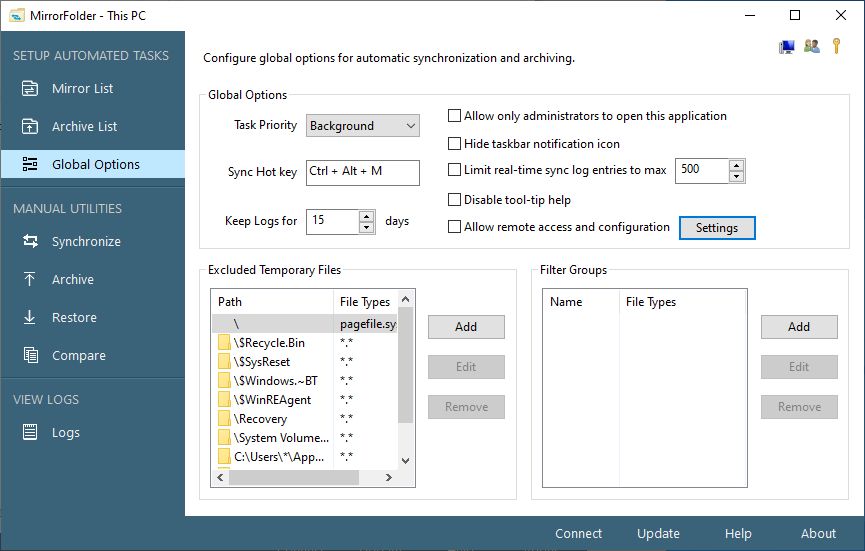This screenshot has width=865, height=551.
Task: Click the \$Windows.~BT folder icon
Action: [x=224, y=381]
